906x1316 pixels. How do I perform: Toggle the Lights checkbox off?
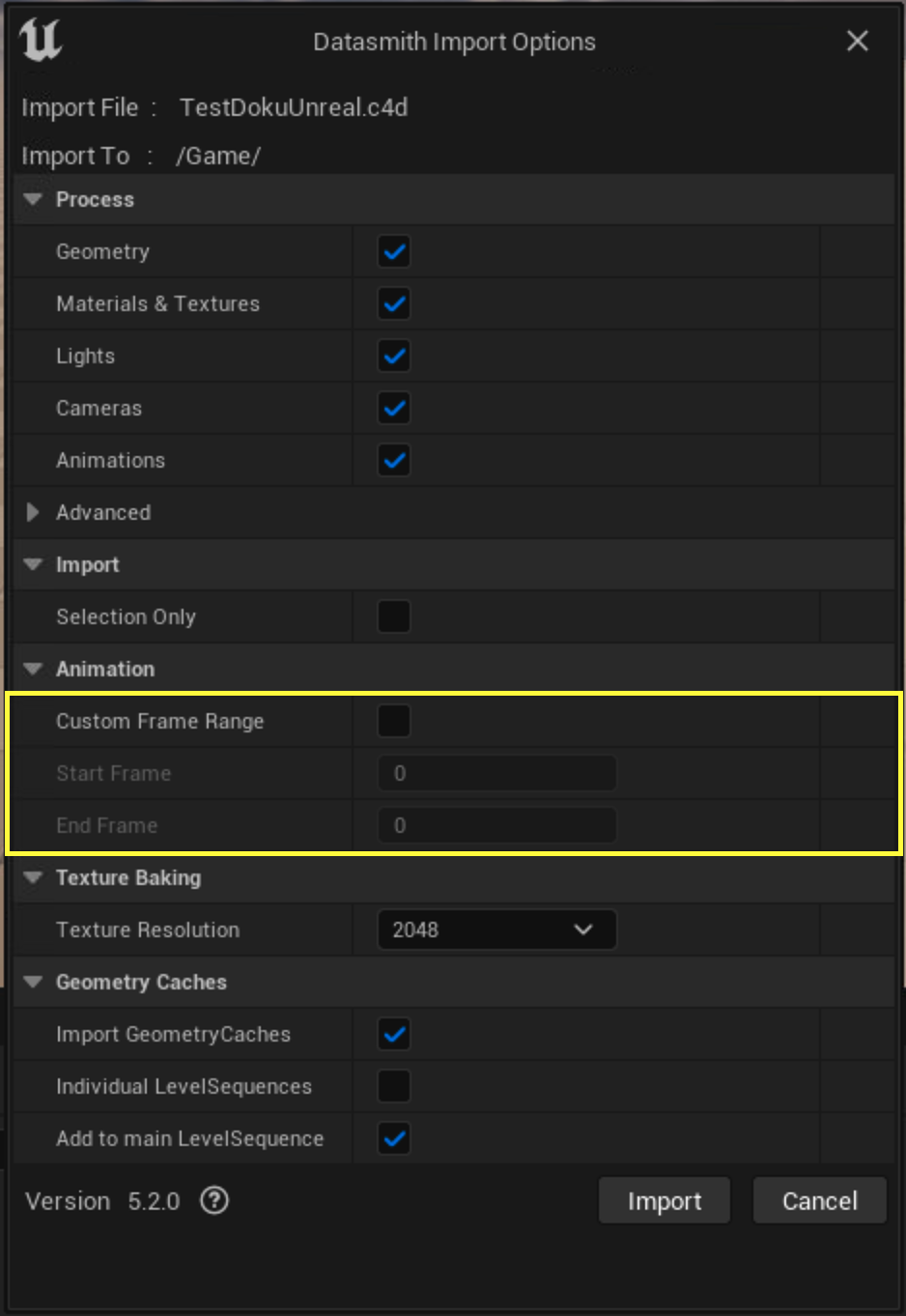(393, 356)
